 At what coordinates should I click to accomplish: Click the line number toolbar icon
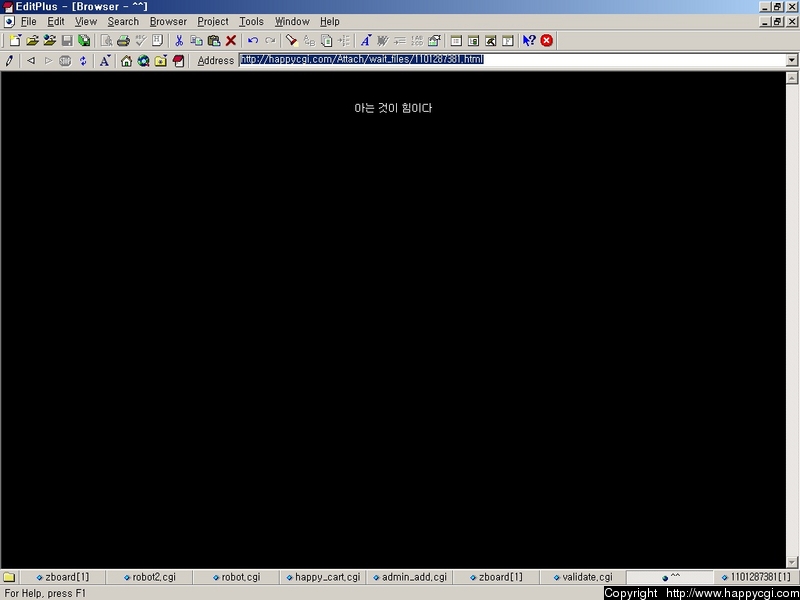point(417,40)
